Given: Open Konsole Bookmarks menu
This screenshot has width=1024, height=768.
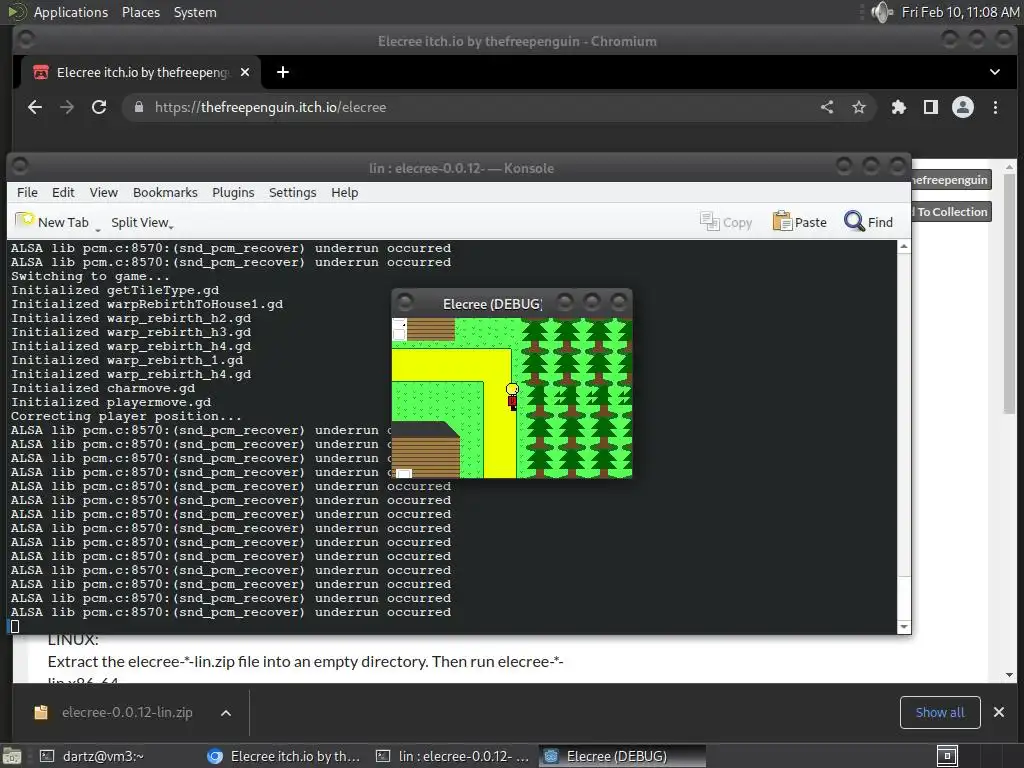Looking at the screenshot, I should 165,193.
